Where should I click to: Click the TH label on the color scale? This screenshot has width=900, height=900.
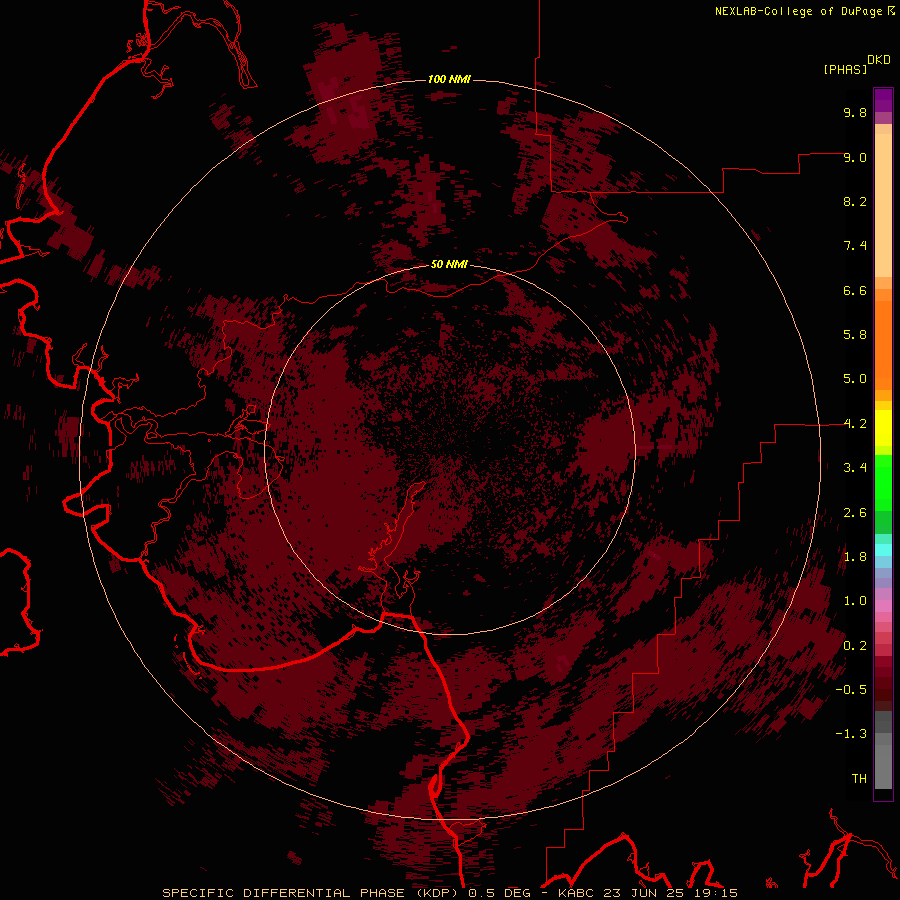coord(859,779)
